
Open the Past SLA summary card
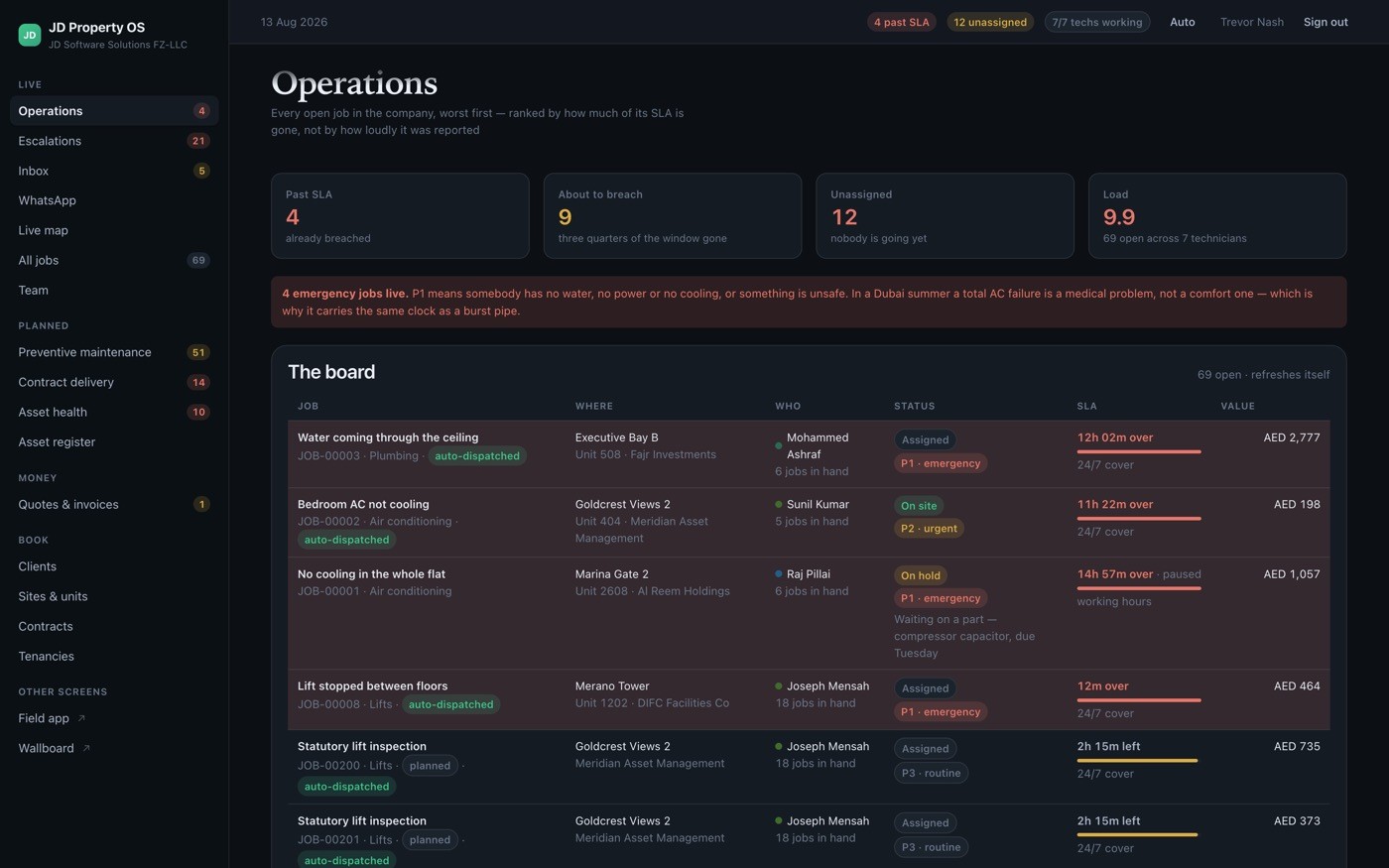click(400, 216)
